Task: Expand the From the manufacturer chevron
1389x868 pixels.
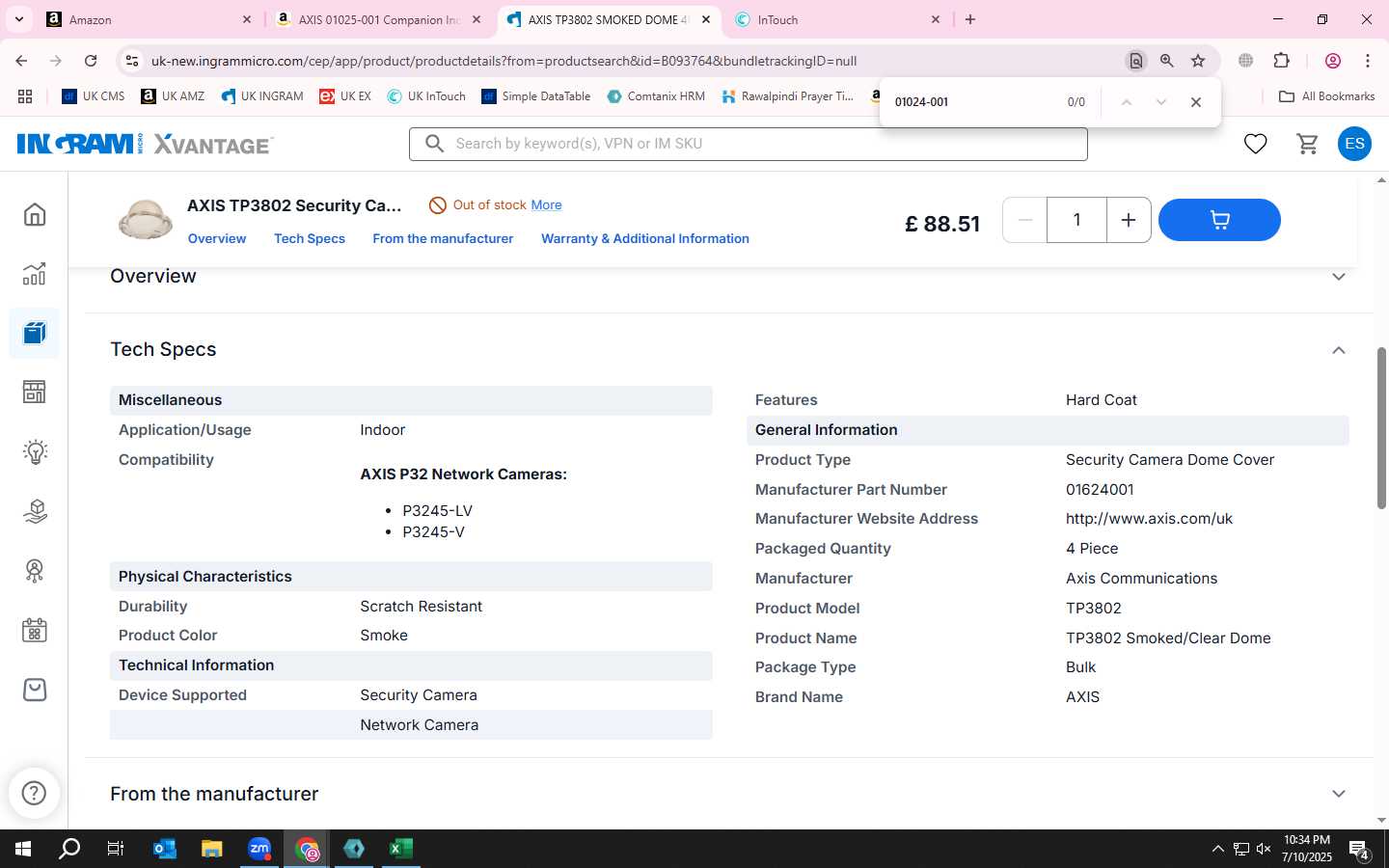Action: pos(1338,794)
